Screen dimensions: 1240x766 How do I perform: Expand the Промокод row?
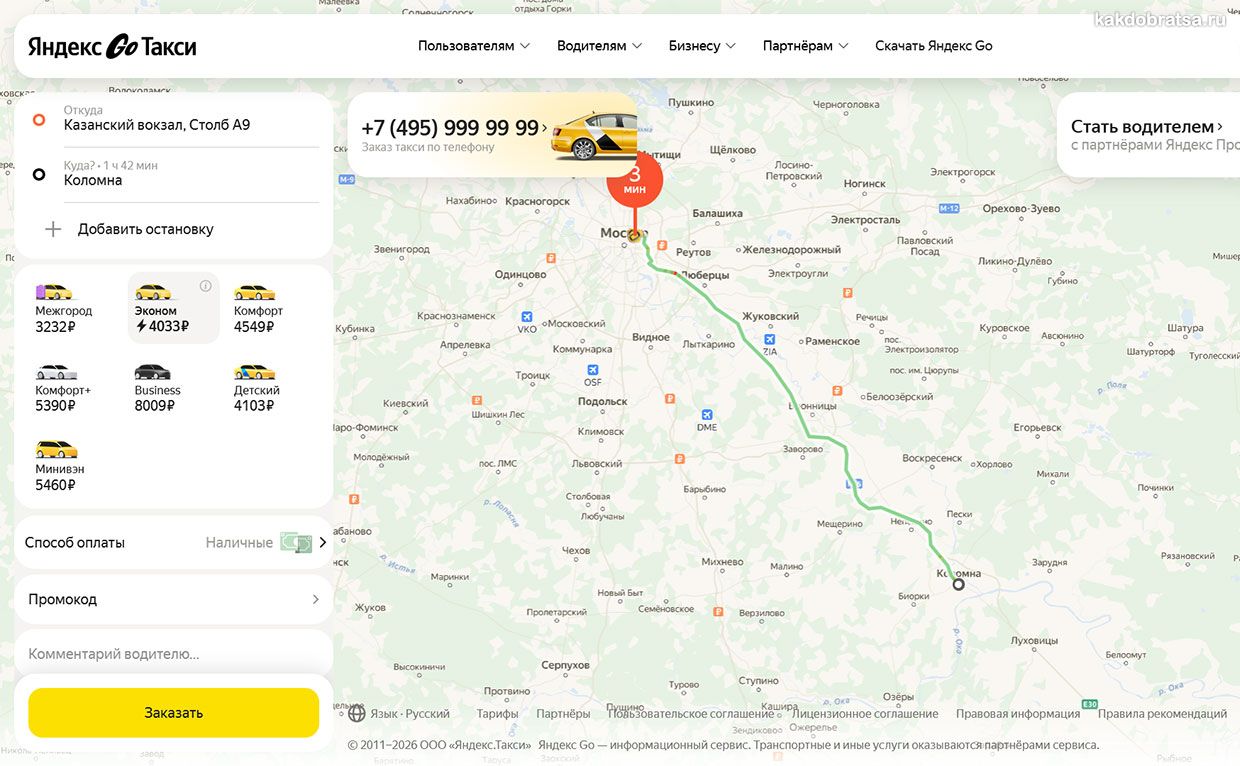coord(173,599)
